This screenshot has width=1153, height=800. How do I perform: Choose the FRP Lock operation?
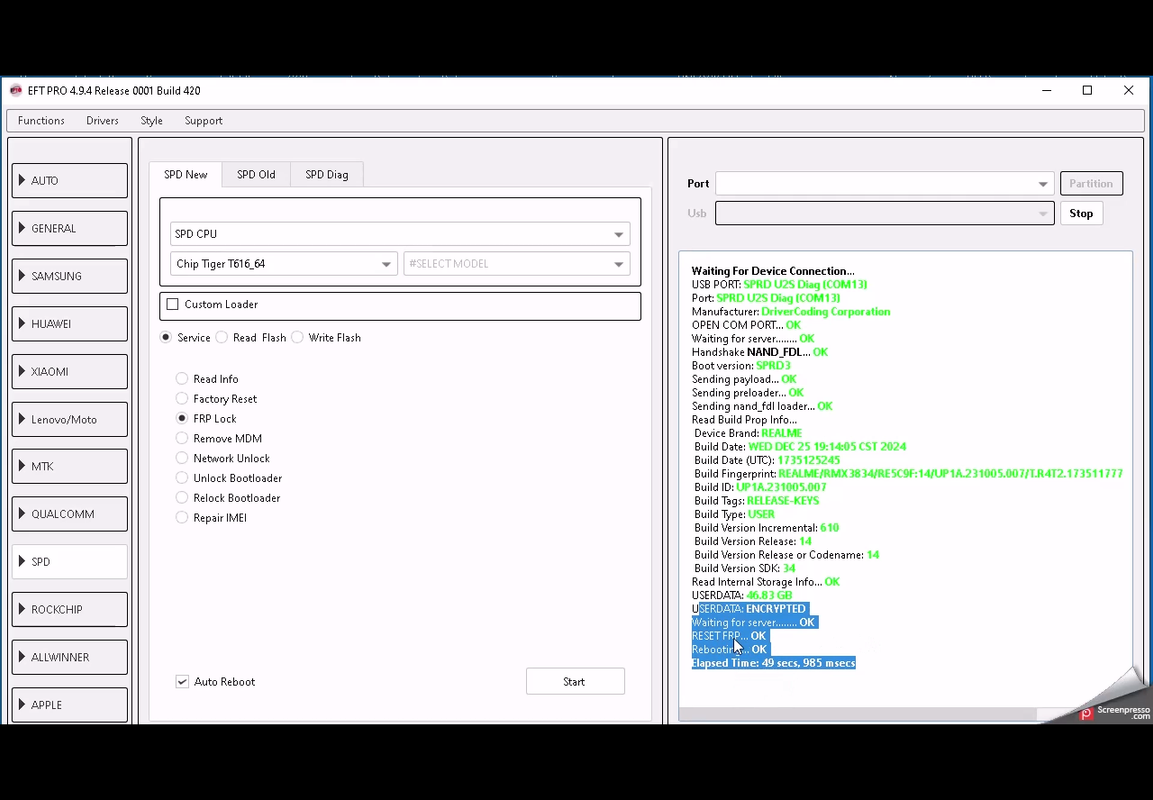tap(182, 418)
